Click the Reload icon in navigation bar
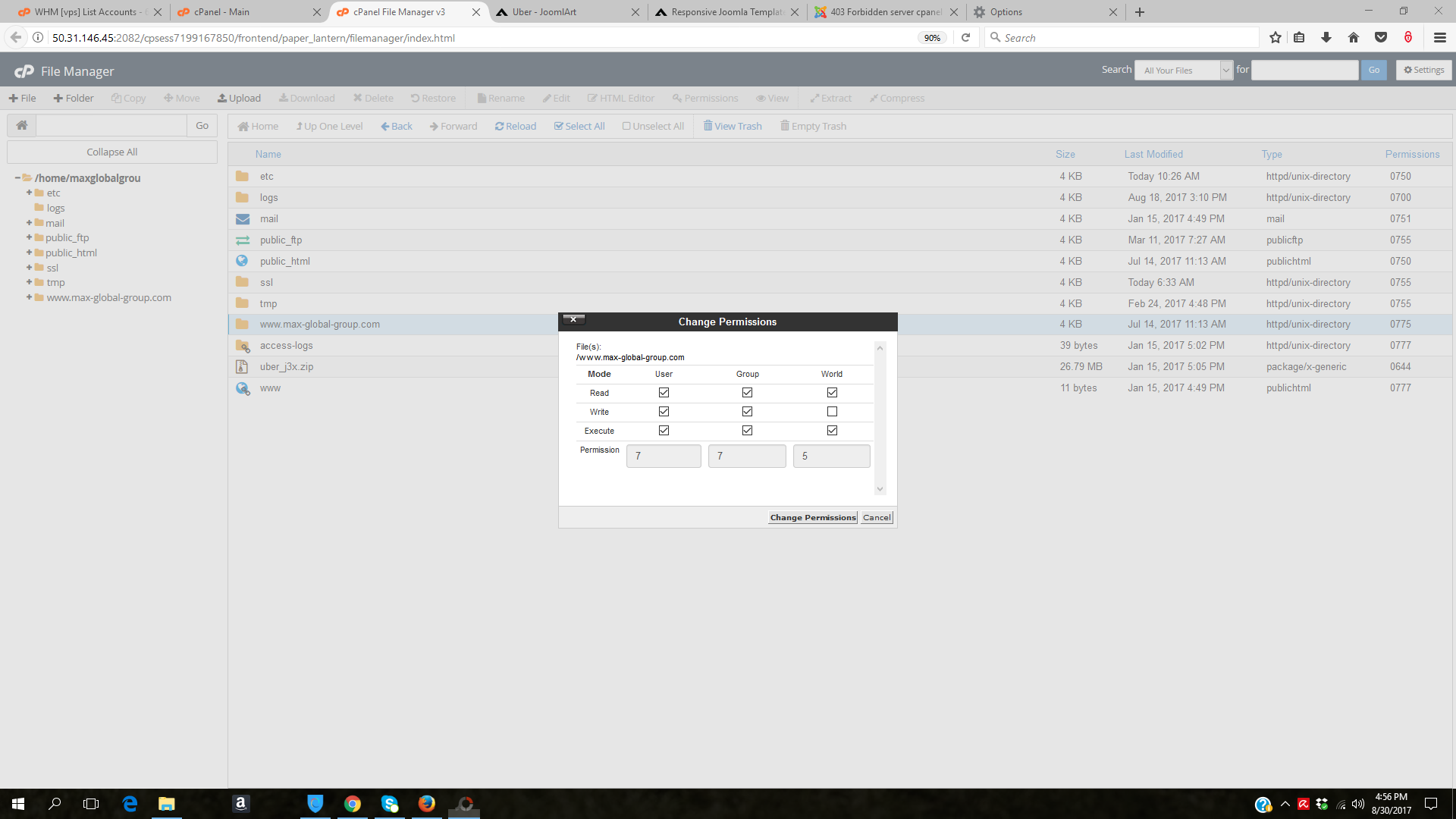This screenshot has width=1456, height=819. [499, 127]
